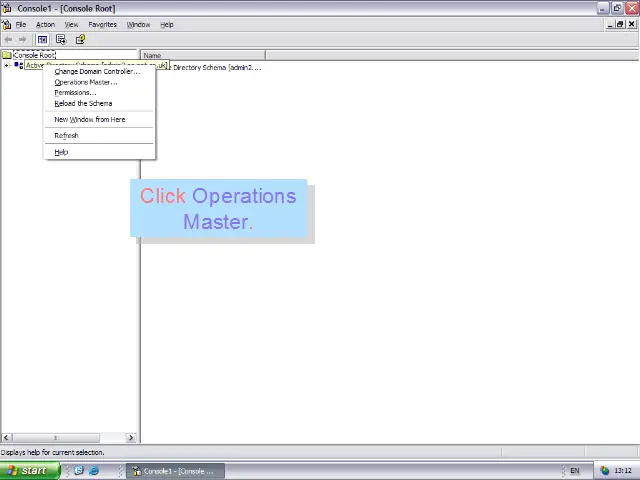Screen dimensions: 640x480
Task: Click the Start button
Action: [26, 471]
